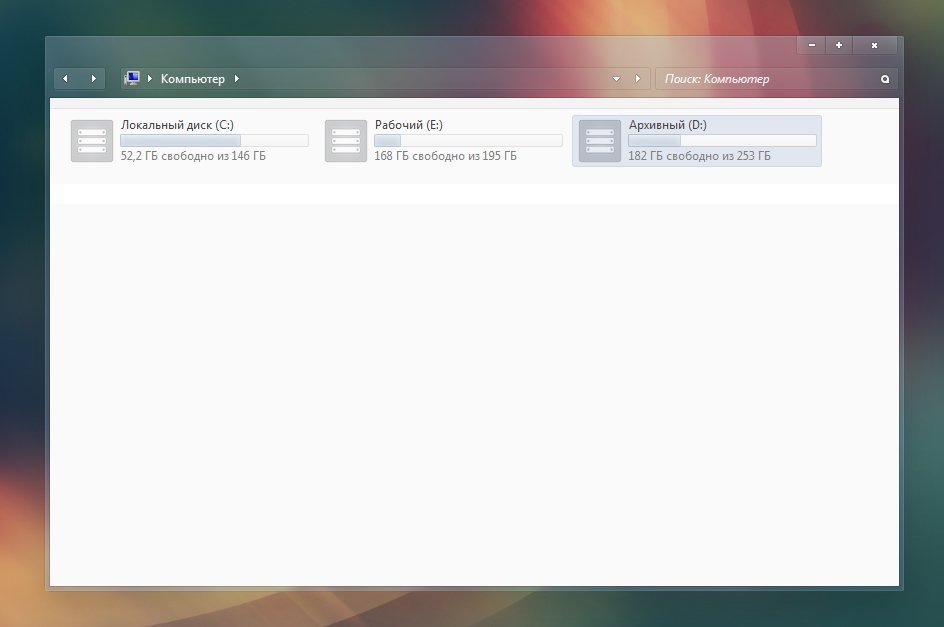
Task: Click the address bar go arrow
Action: tap(638, 78)
